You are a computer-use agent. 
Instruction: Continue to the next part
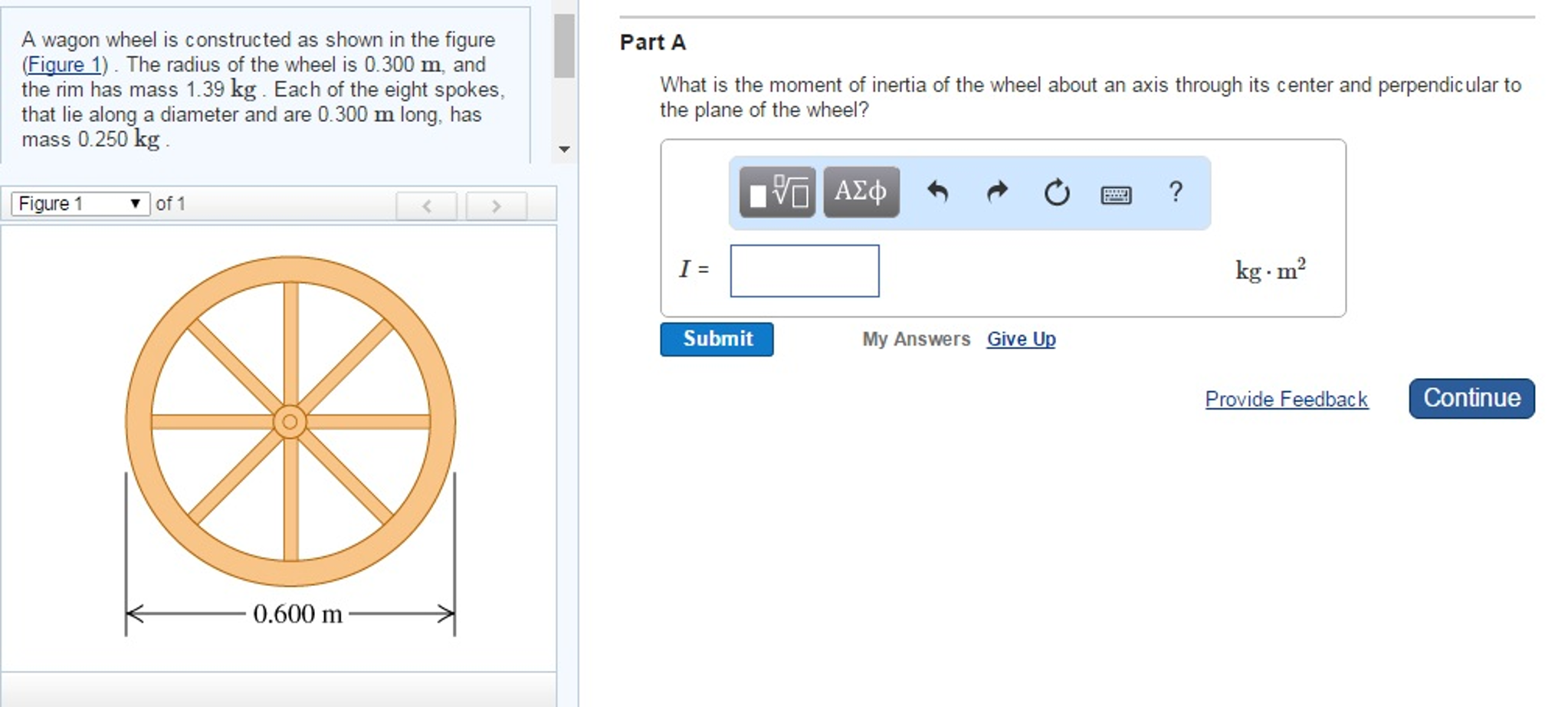pos(1471,398)
